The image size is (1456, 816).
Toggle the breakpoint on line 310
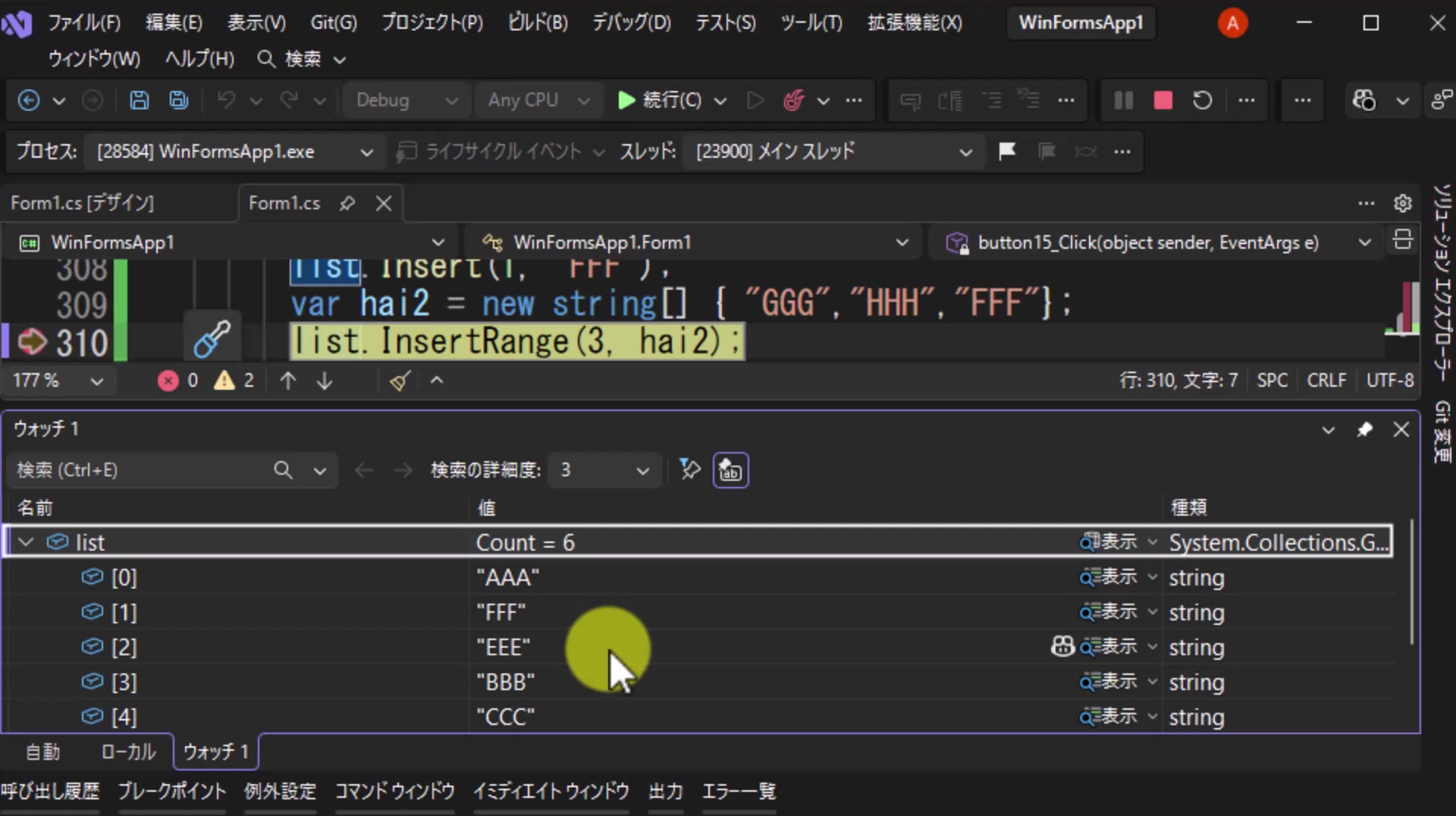click(x=32, y=342)
